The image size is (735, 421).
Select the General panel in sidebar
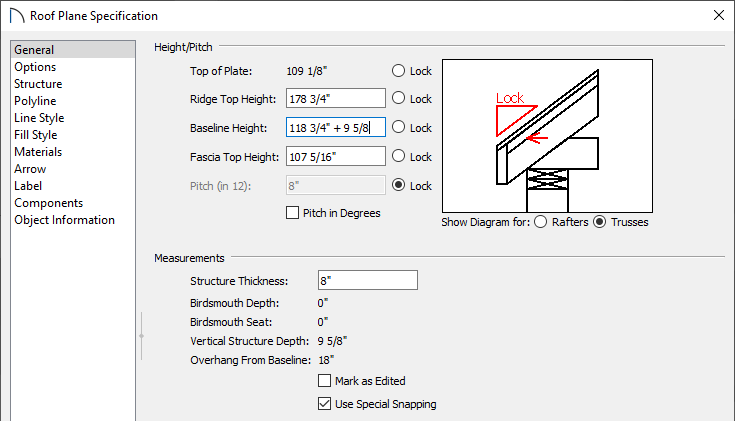click(73, 50)
